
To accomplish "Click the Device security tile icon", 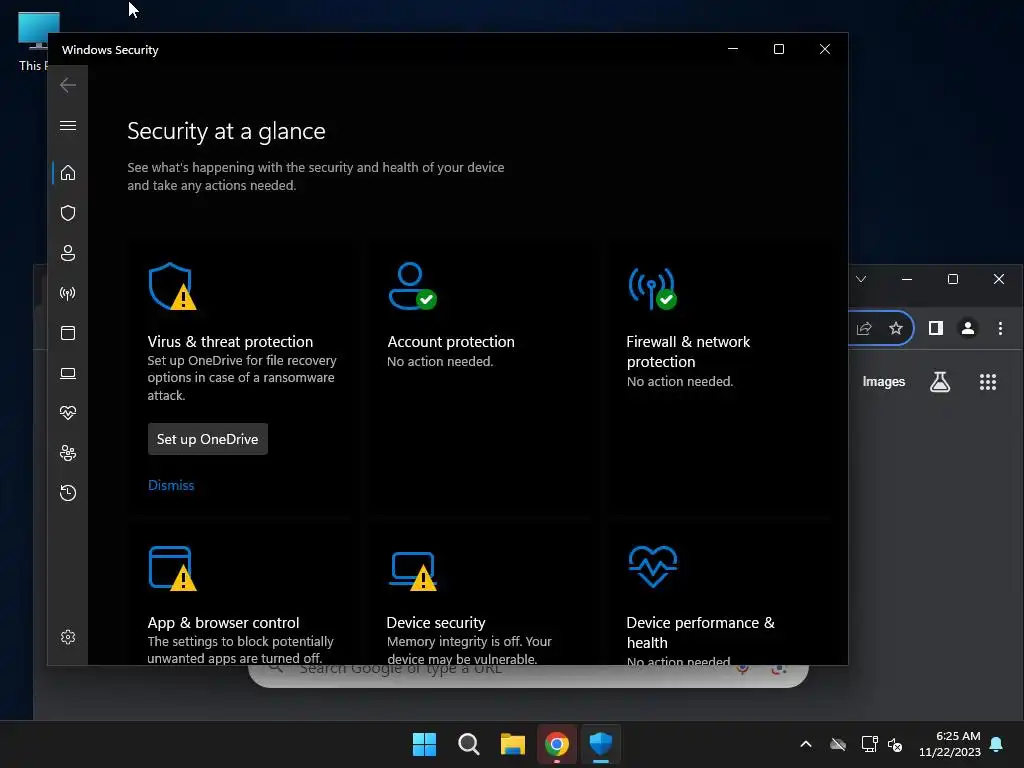I will pos(413,571).
